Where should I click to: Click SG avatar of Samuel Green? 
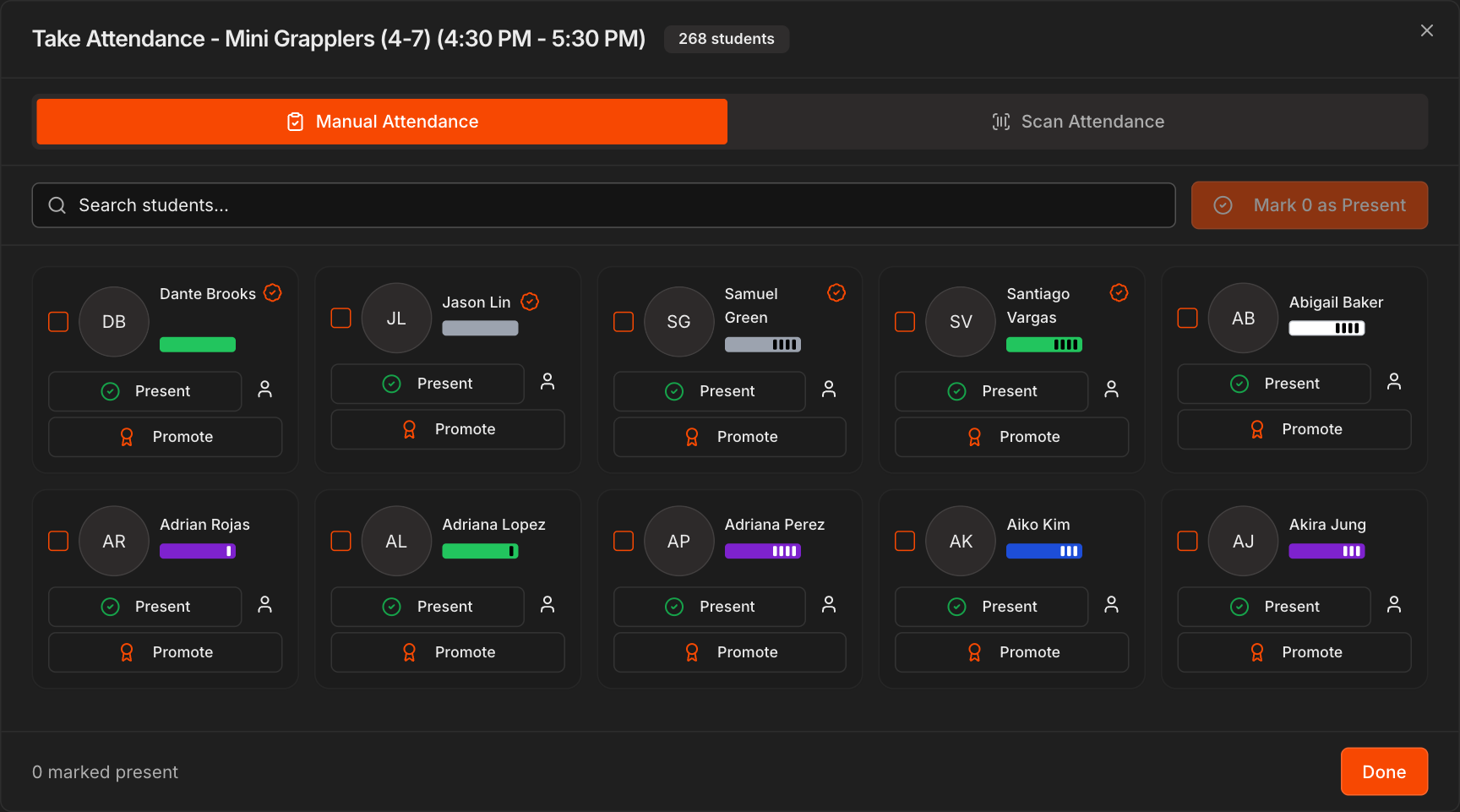point(678,322)
